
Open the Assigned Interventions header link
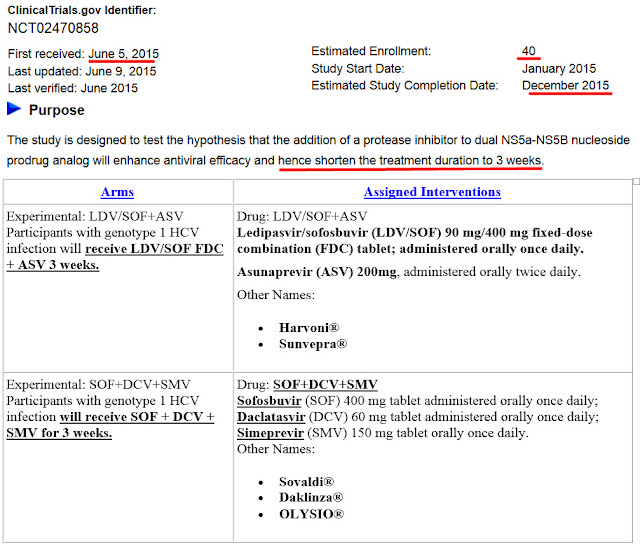click(432, 192)
